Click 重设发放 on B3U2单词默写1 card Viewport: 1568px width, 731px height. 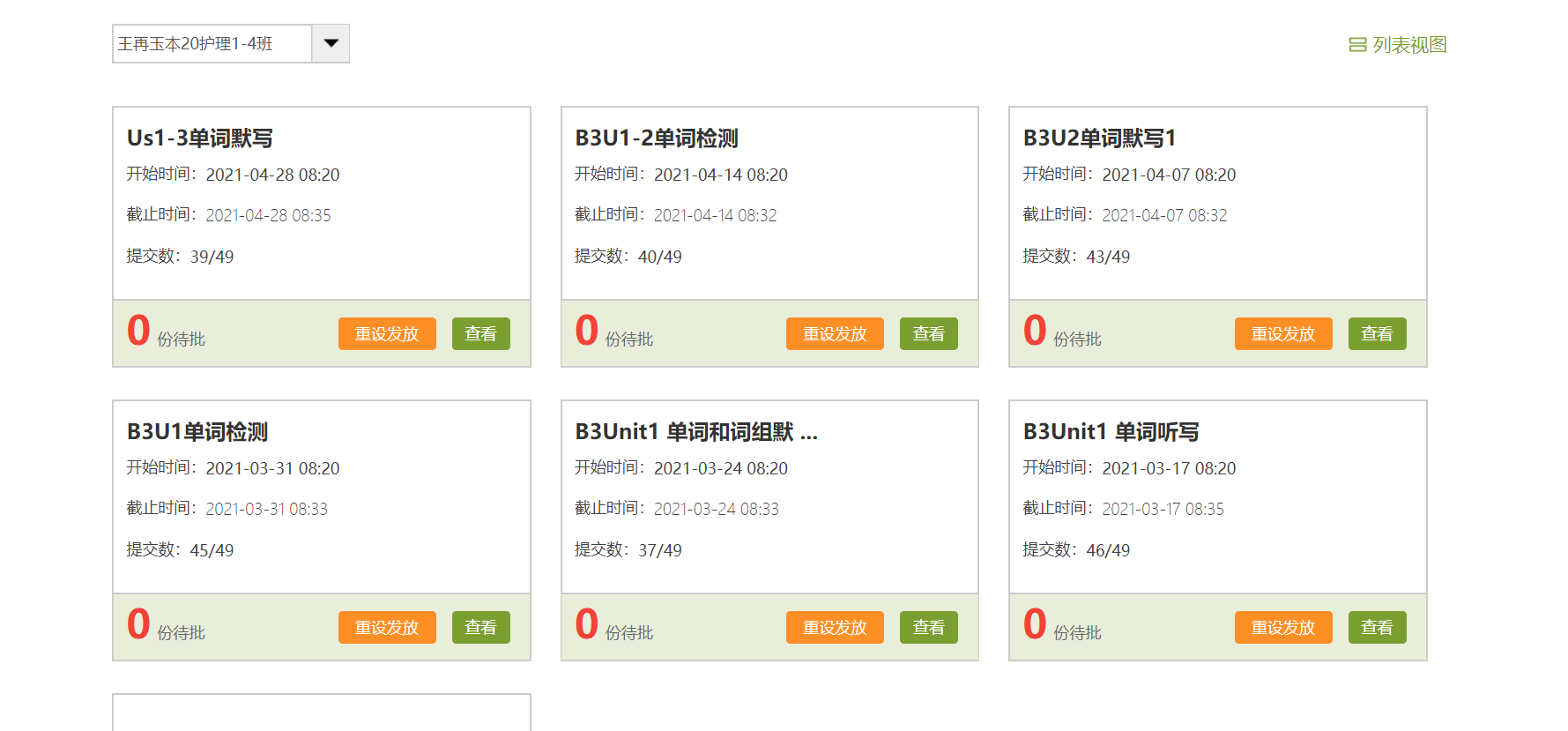1283,333
